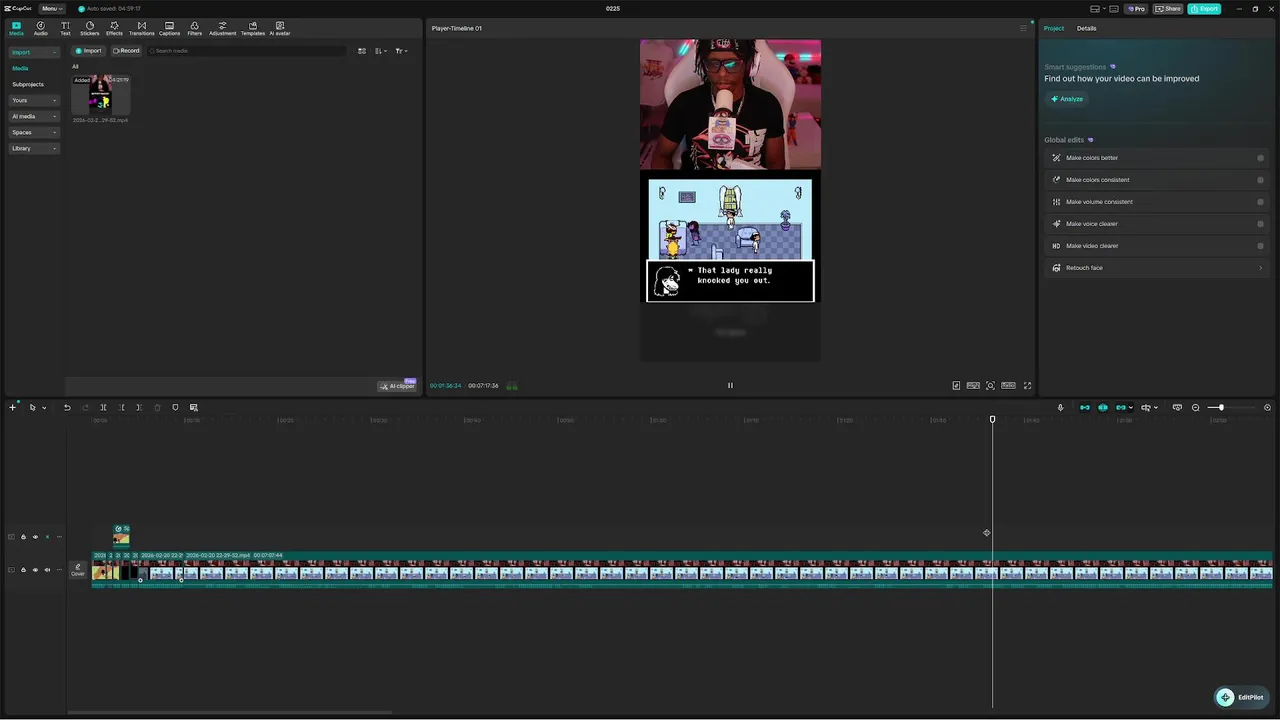Toggle Make colors better option
1280x720 pixels.
[1260, 158]
